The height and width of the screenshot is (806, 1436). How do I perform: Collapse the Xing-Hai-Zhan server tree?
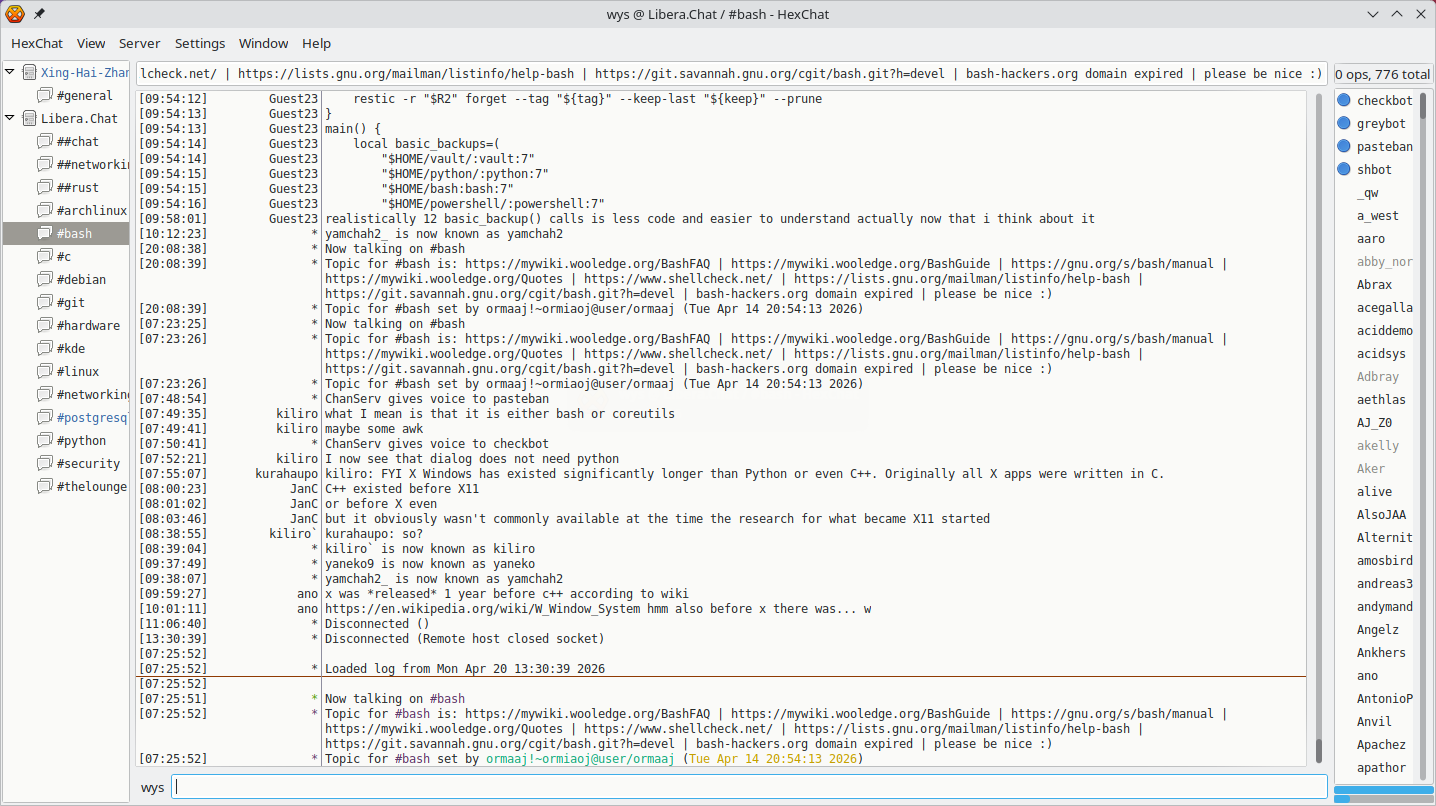pyautogui.click(x=10, y=72)
